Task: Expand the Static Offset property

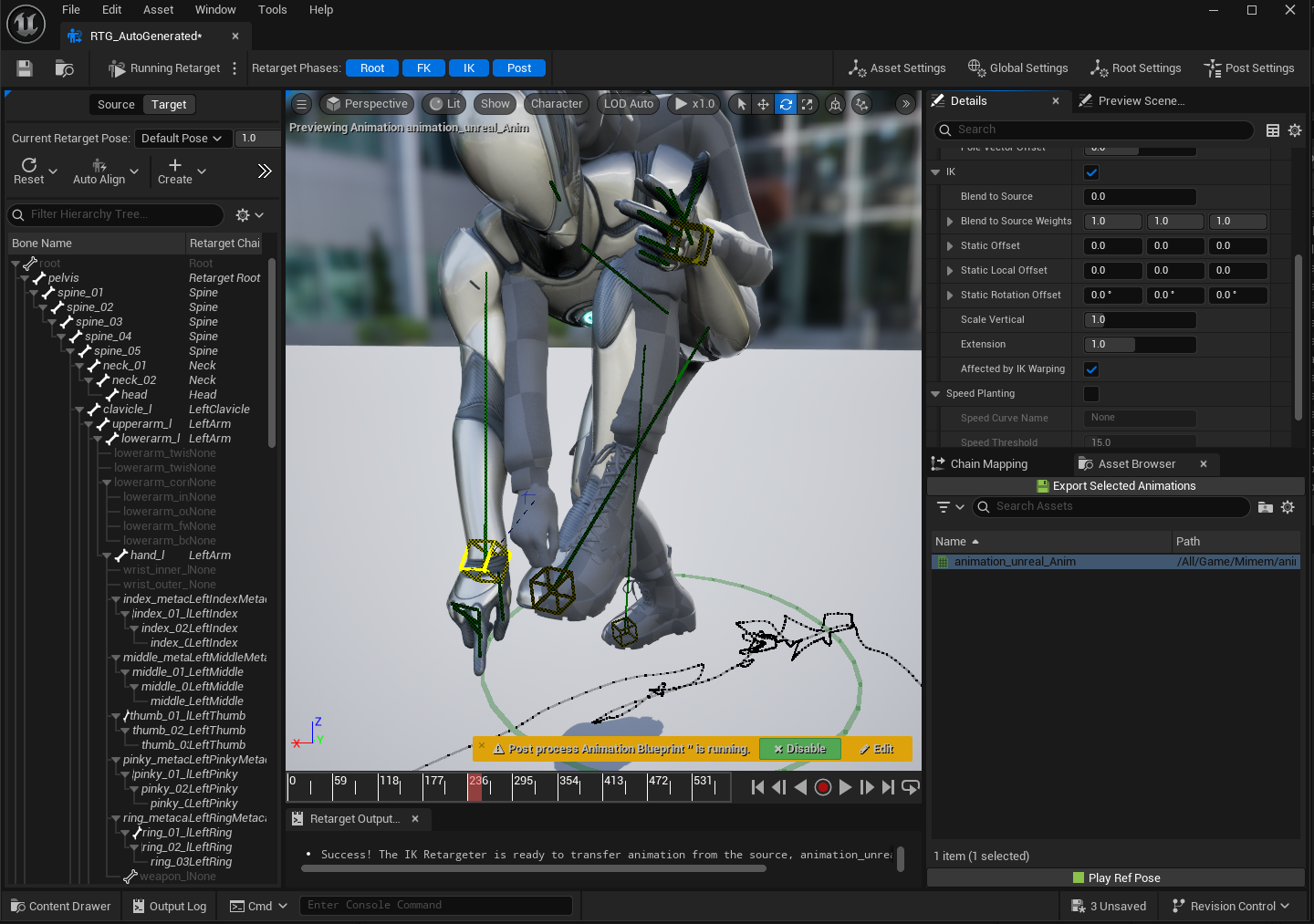Action: point(950,246)
